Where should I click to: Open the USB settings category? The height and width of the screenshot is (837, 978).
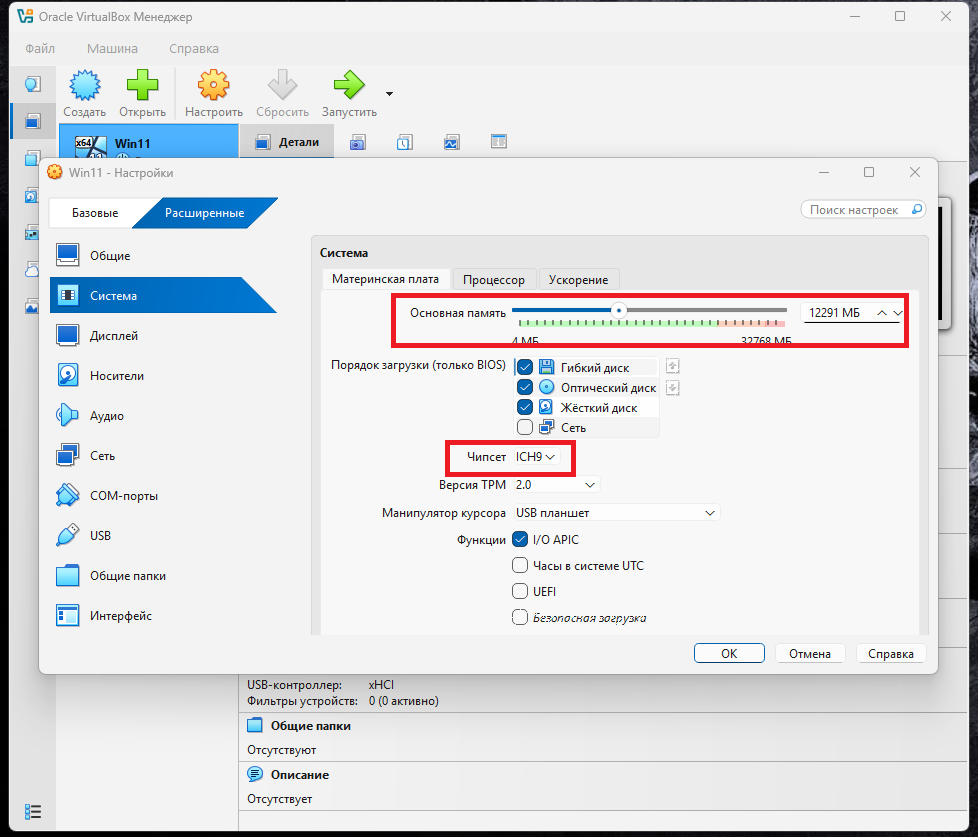point(100,536)
